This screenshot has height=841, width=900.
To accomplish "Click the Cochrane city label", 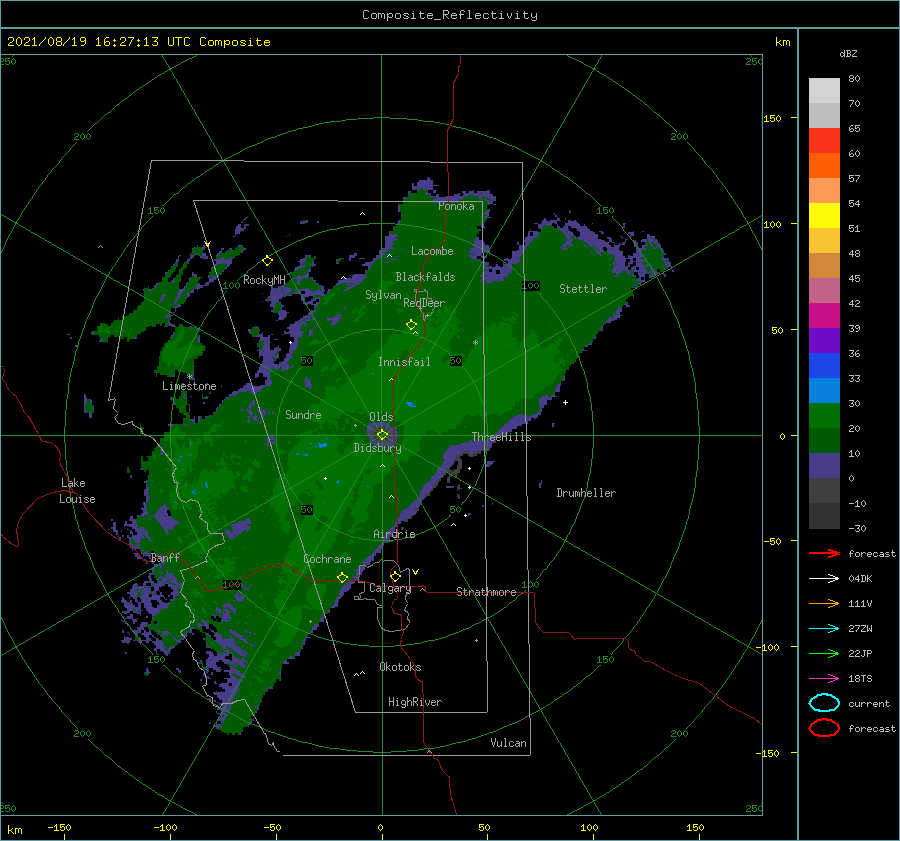I will tap(327, 559).
